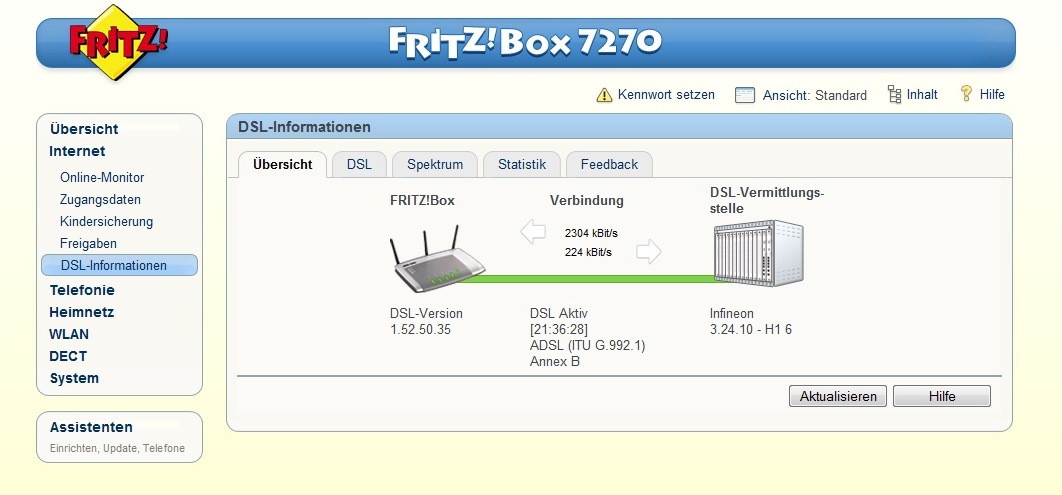
Task: Select Internet in the sidebar
Action: [x=77, y=151]
